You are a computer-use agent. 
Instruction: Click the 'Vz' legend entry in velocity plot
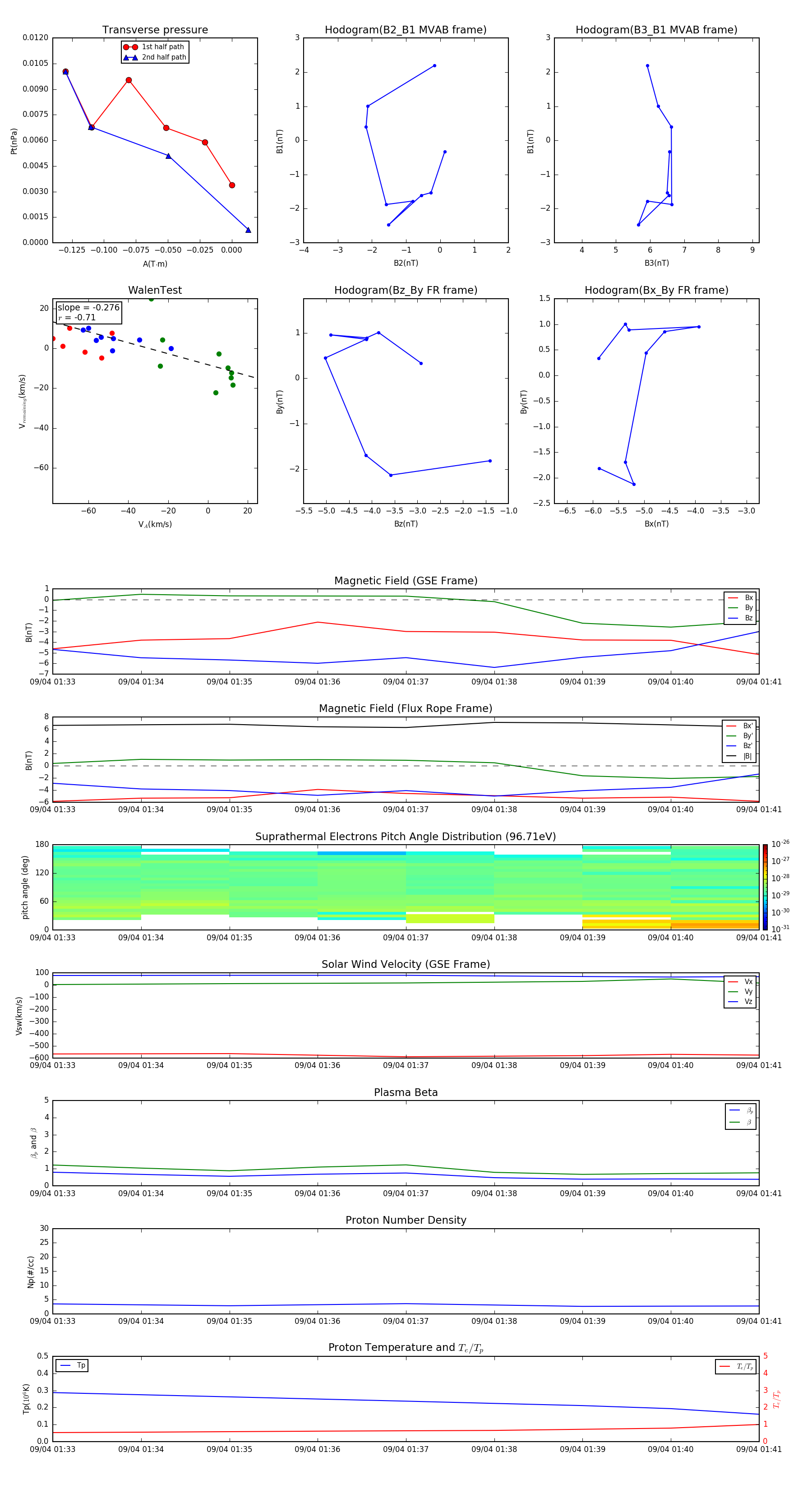click(x=740, y=1002)
